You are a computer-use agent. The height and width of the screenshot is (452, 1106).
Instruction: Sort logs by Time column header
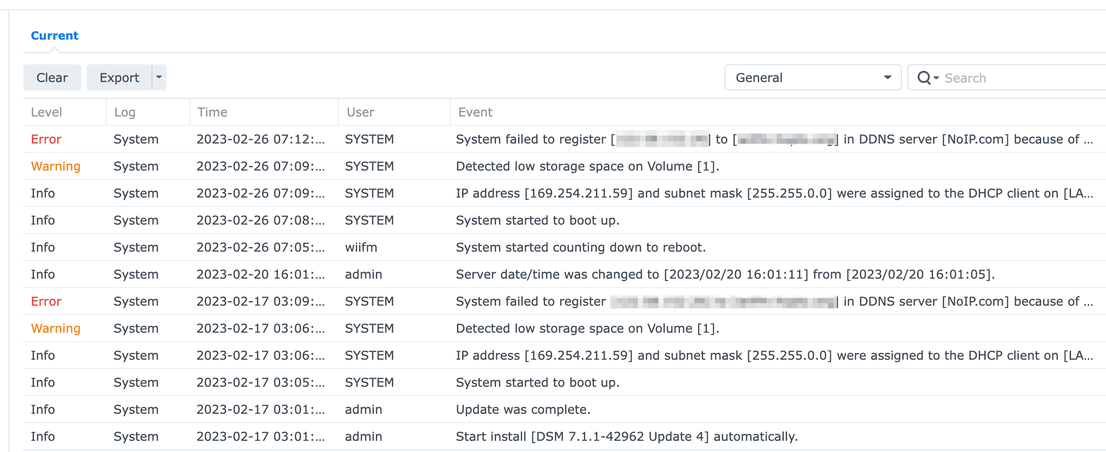click(x=212, y=112)
